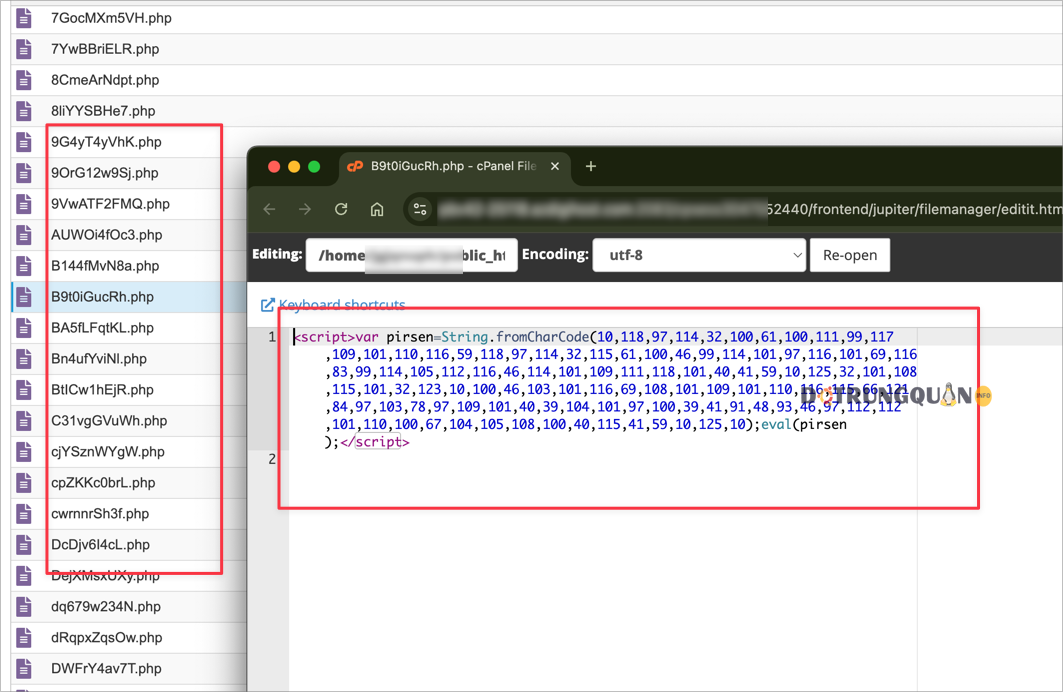Click the Re-open button
Viewport: 1063px width, 692px height.
point(849,256)
